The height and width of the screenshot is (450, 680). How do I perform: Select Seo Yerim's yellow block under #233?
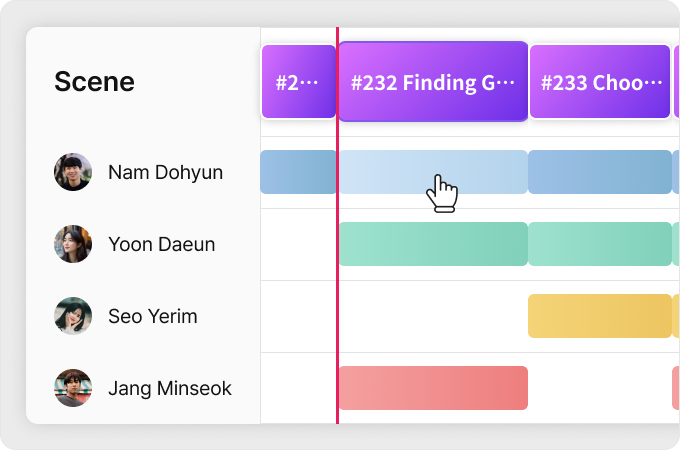(x=599, y=316)
